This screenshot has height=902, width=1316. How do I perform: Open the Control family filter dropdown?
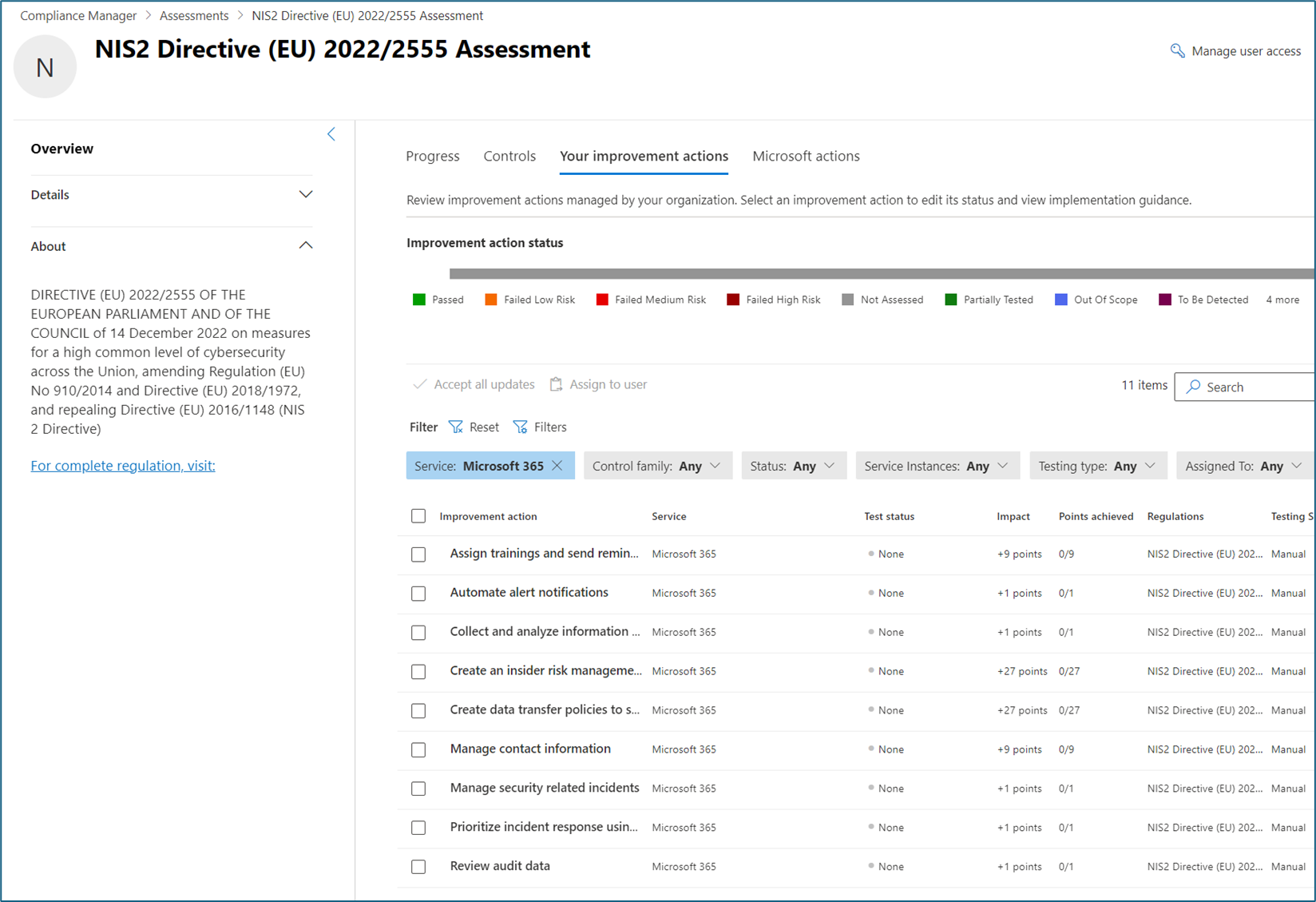pyautogui.click(x=657, y=466)
